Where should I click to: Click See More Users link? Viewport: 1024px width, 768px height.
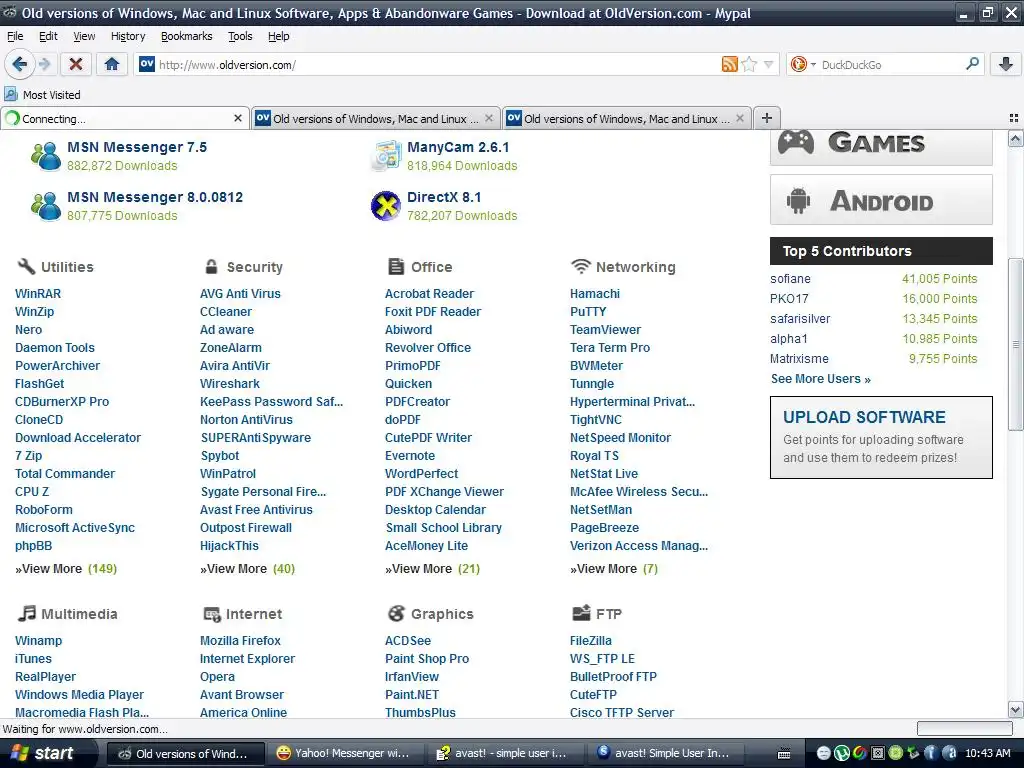(821, 378)
